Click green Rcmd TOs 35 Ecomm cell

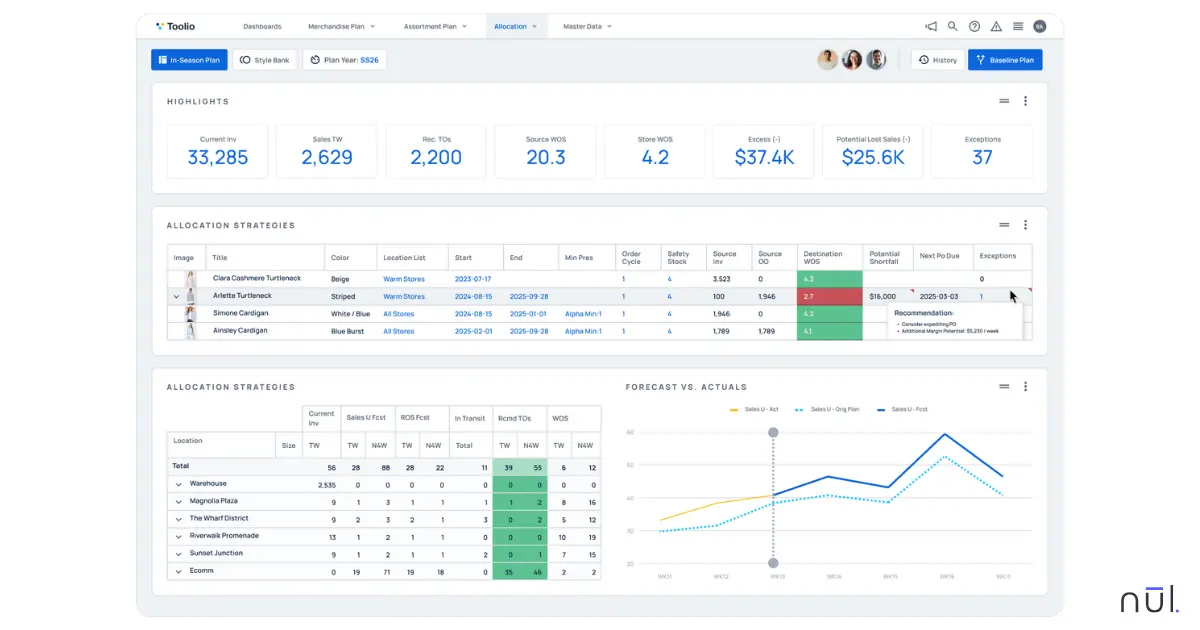[507, 571]
